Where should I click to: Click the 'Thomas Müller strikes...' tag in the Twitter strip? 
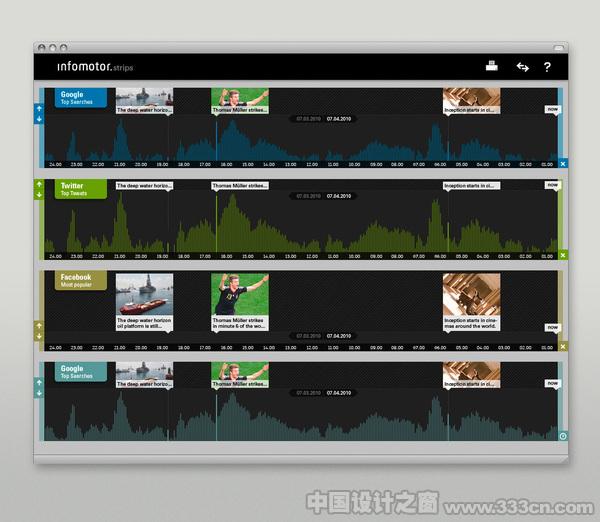[x=240, y=186]
